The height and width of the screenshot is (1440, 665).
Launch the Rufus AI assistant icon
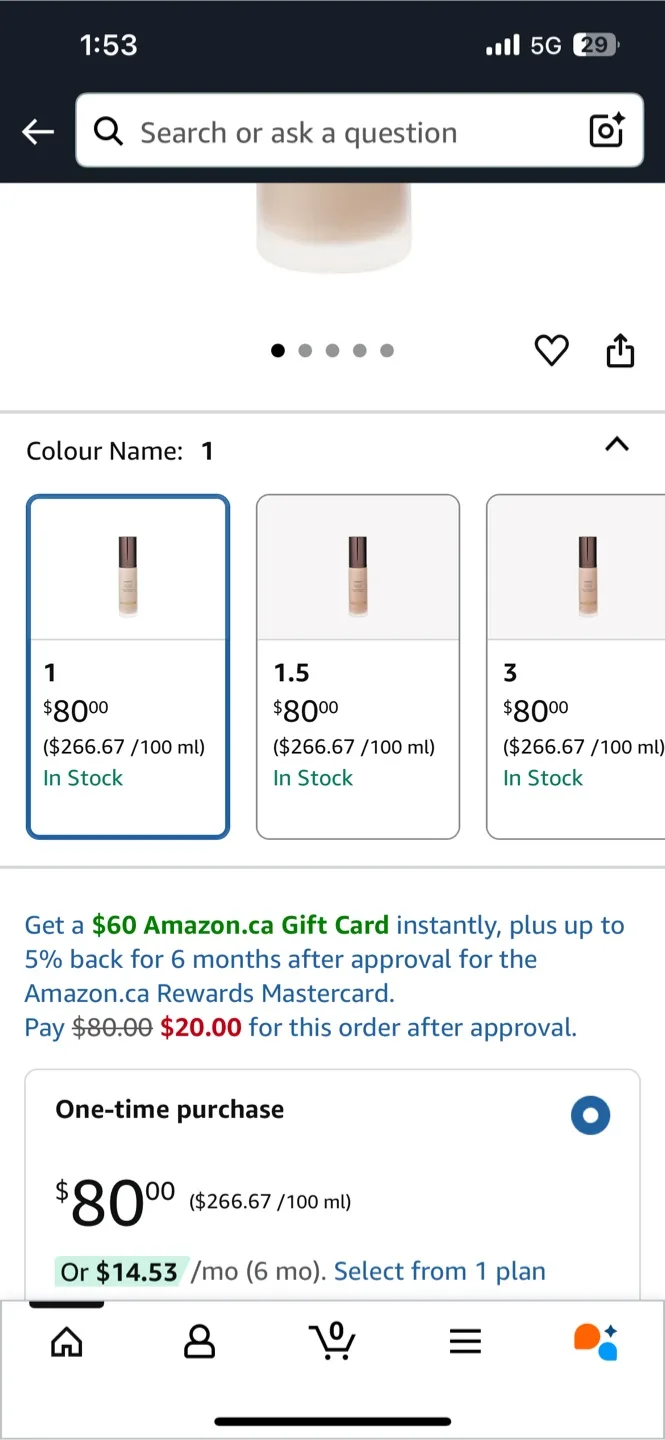596,1341
